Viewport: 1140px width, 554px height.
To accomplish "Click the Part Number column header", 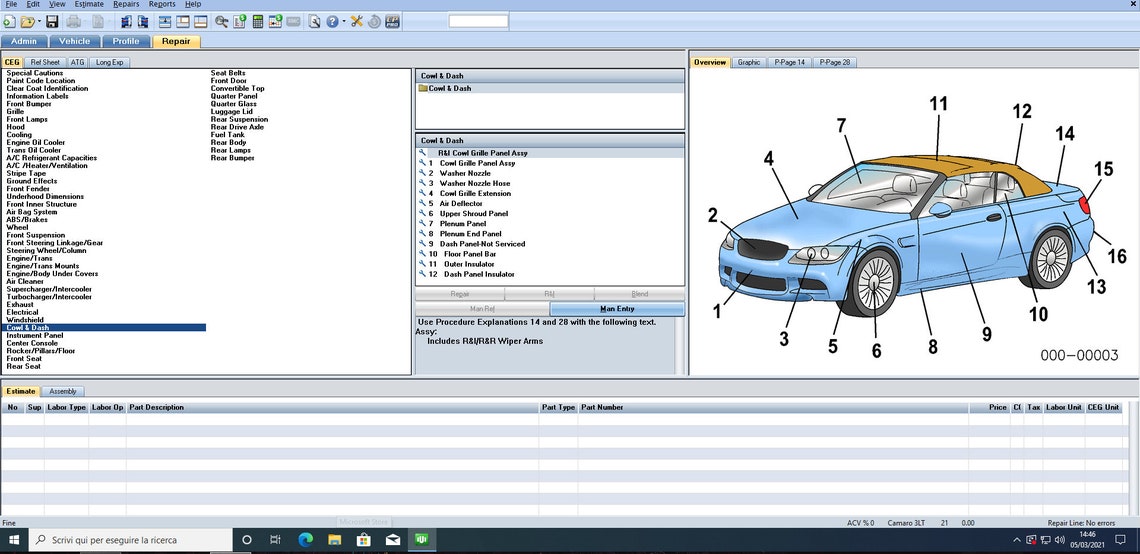I will click(774, 407).
